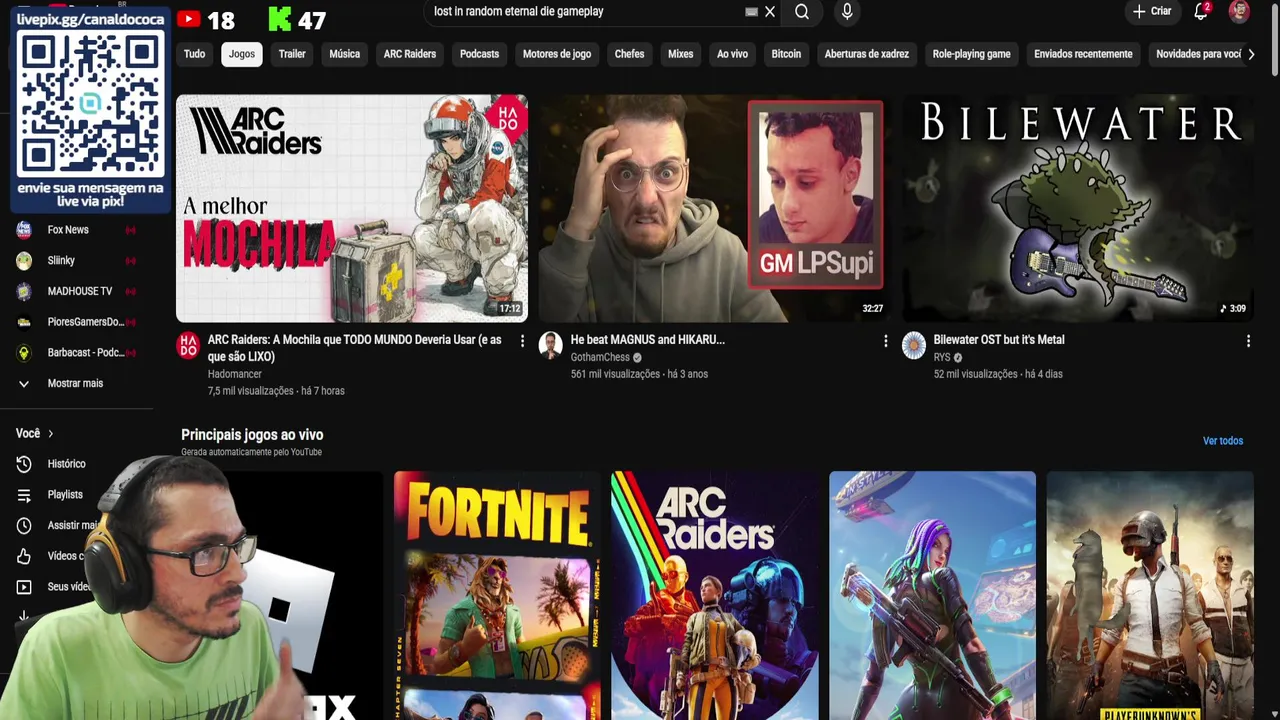Viewport: 1280px width, 720px height.
Task: Select the Role-playing game chip
Action: pyautogui.click(x=971, y=54)
